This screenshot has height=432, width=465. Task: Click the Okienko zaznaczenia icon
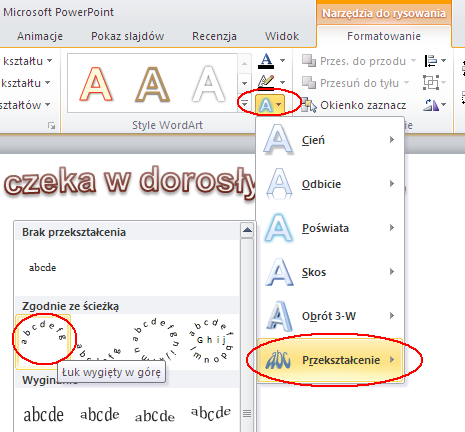coord(309,105)
